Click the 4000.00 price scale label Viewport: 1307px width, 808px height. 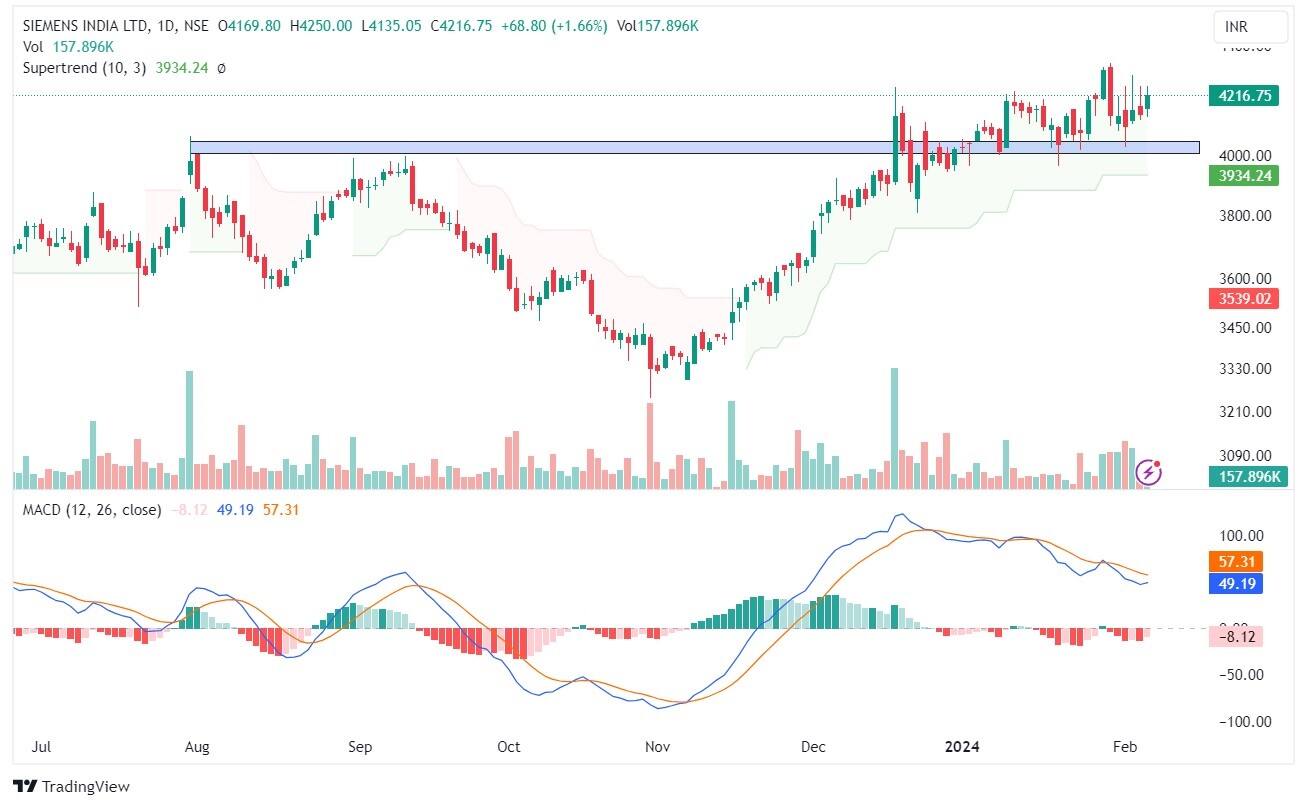(1244, 156)
